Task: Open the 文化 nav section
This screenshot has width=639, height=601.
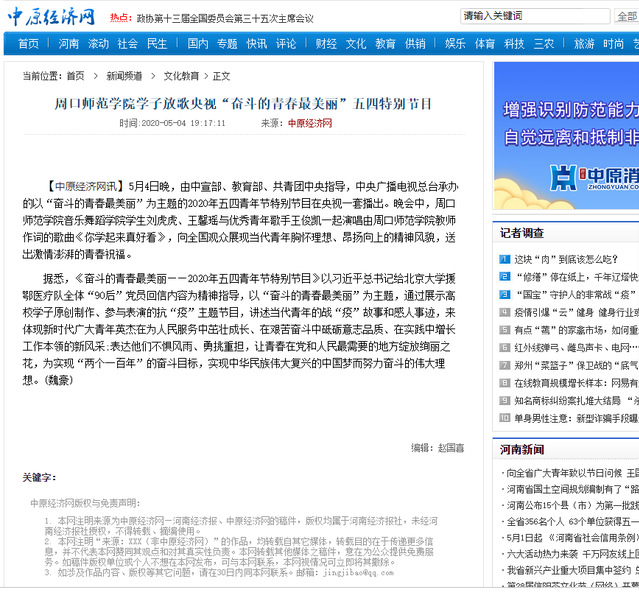Action: (x=356, y=44)
